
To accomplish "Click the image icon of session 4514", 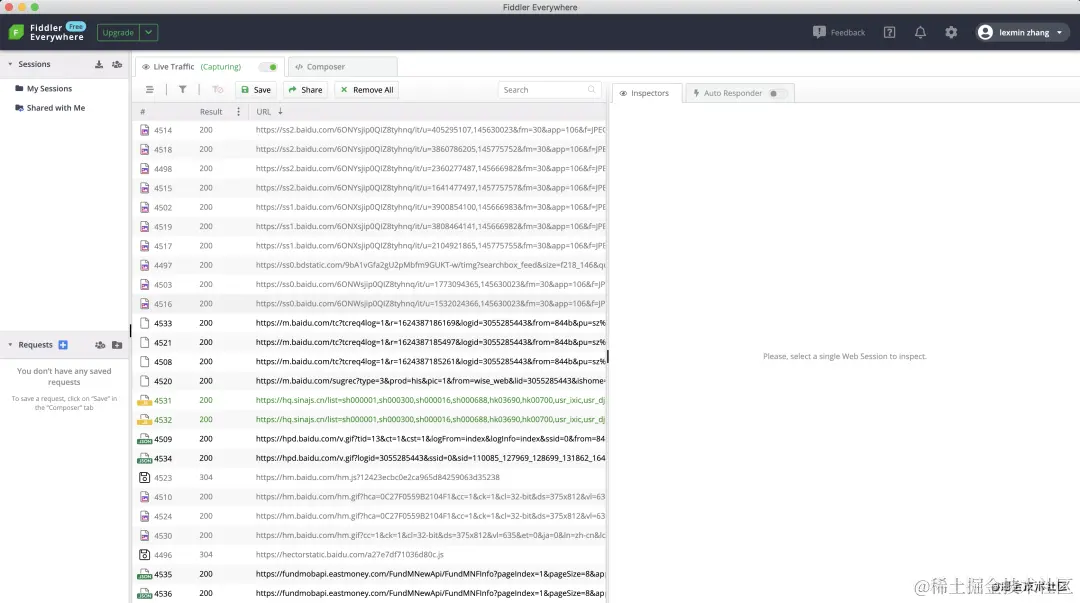I will pyautogui.click(x=145, y=130).
